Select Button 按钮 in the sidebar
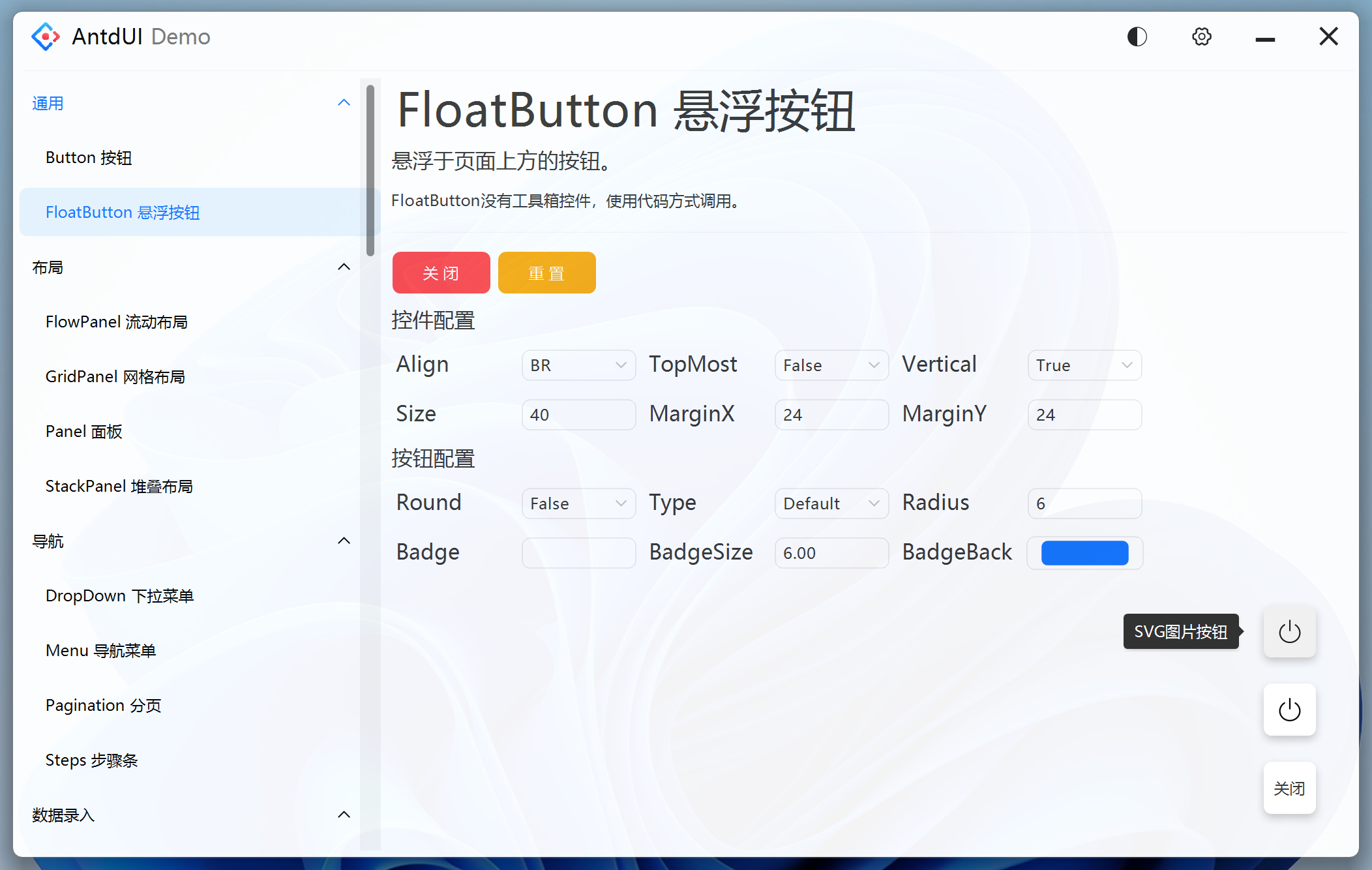The image size is (1372, 870). click(89, 157)
